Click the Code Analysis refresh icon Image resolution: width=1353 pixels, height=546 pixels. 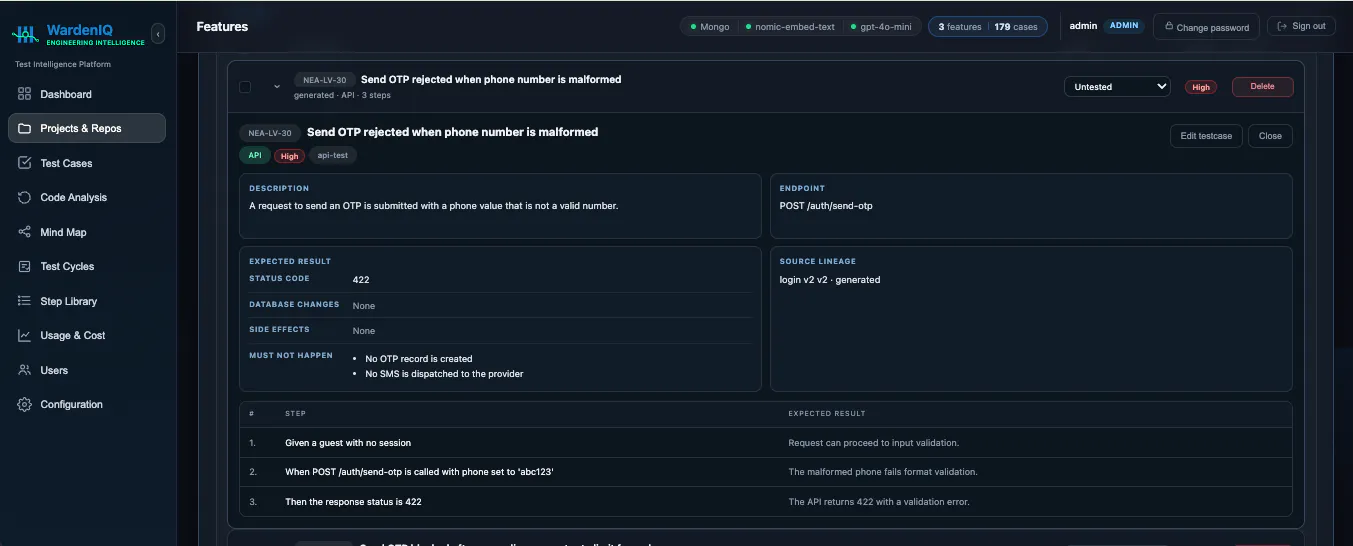pos(25,198)
